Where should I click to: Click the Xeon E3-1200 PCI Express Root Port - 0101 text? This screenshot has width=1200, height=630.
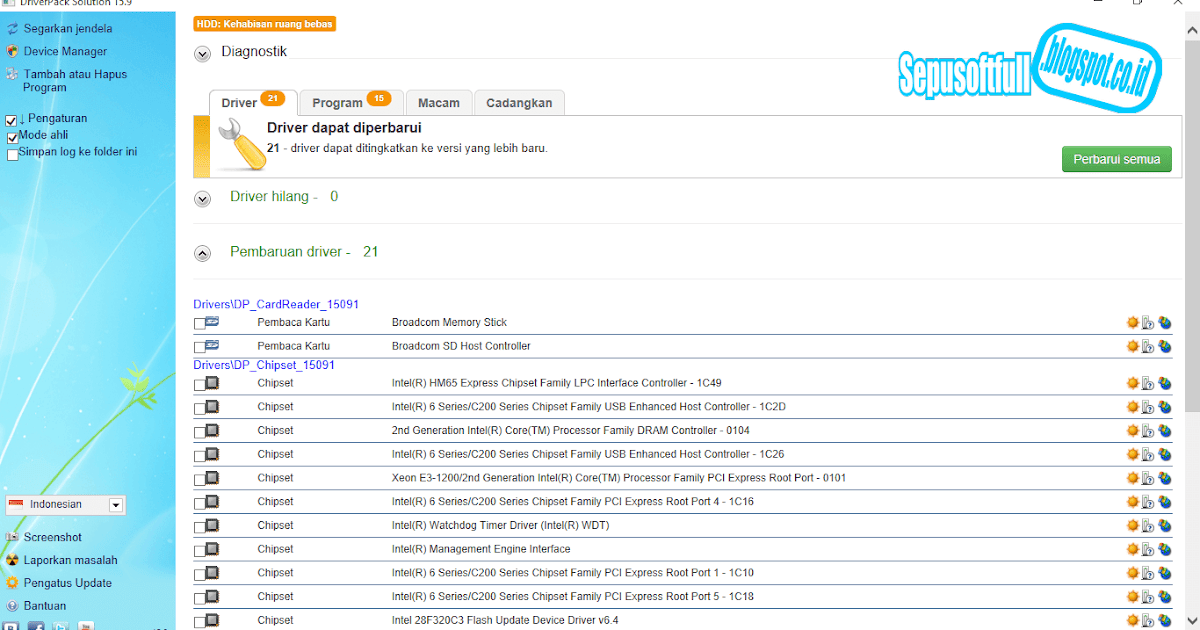(x=619, y=478)
